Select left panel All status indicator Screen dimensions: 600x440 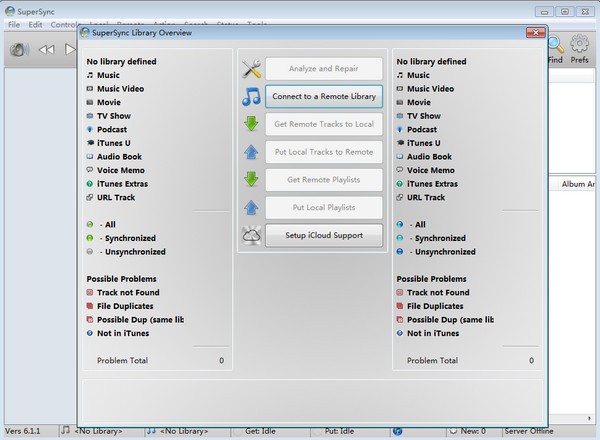[90, 225]
